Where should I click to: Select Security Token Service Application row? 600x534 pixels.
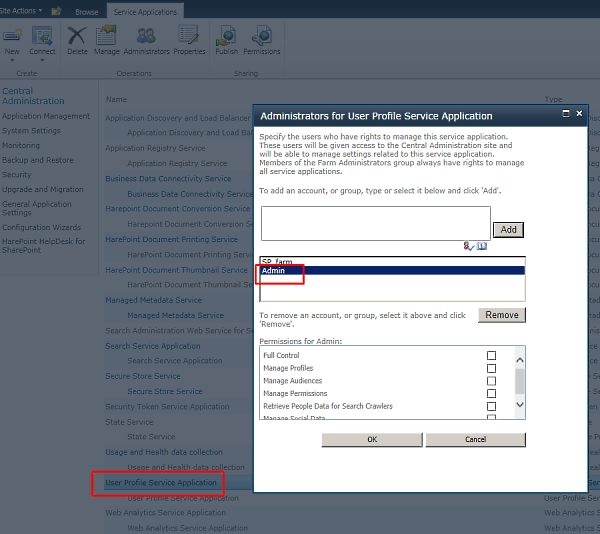167,407
